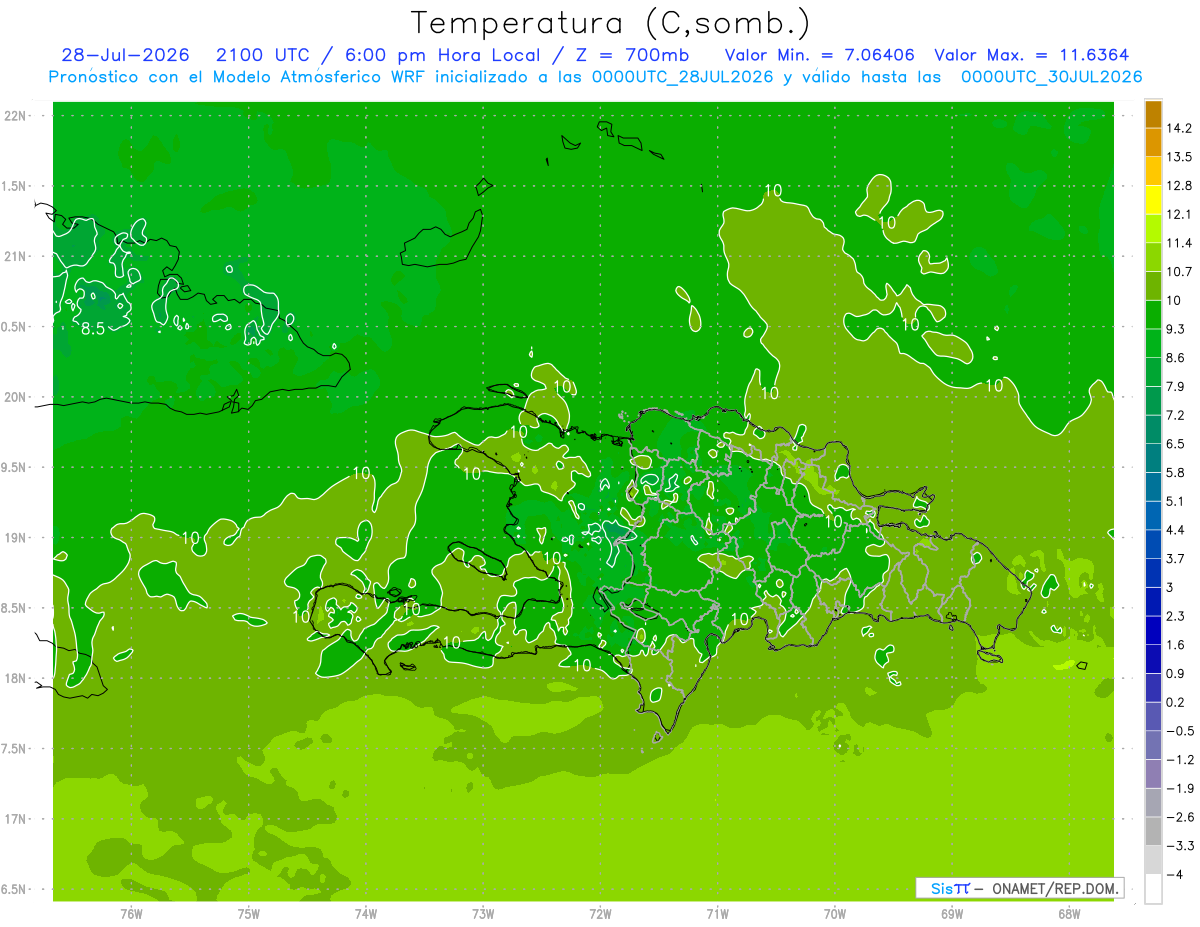1200x927 pixels.
Task: Pick the dark blue swatch between 2.3 and 1.6
Action: pyautogui.click(x=1153, y=631)
